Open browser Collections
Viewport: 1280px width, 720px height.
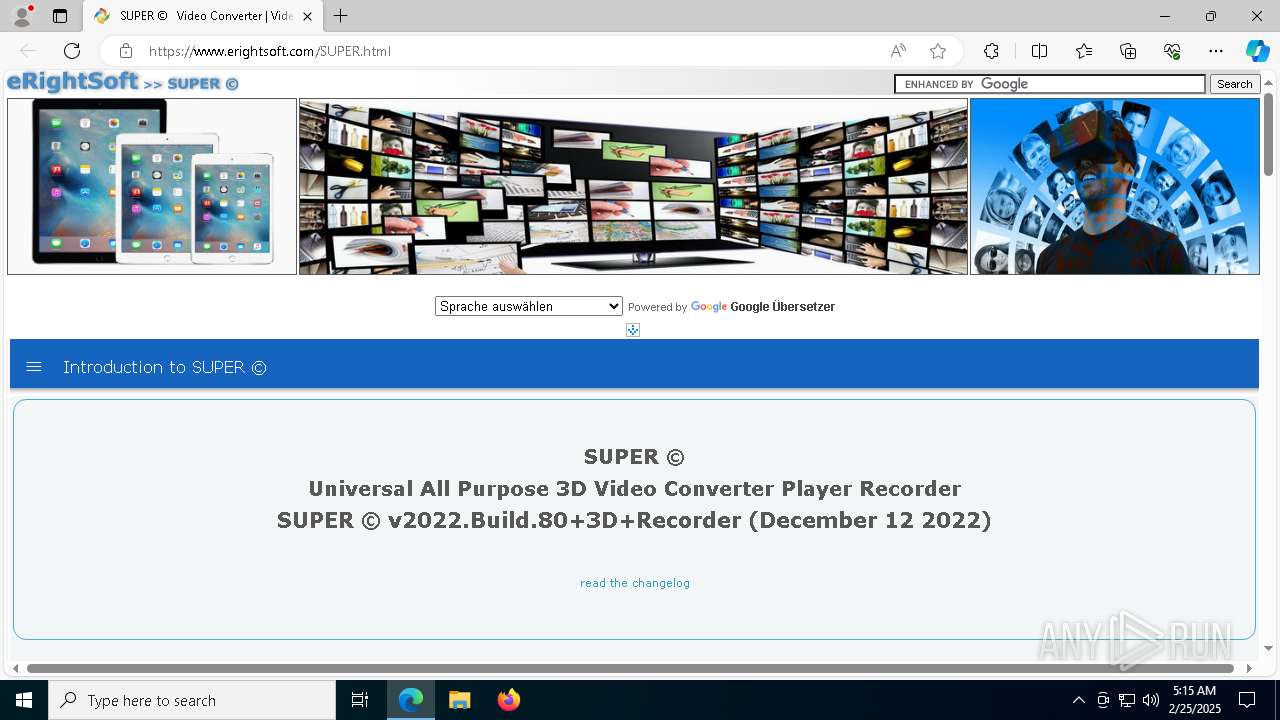point(1128,51)
